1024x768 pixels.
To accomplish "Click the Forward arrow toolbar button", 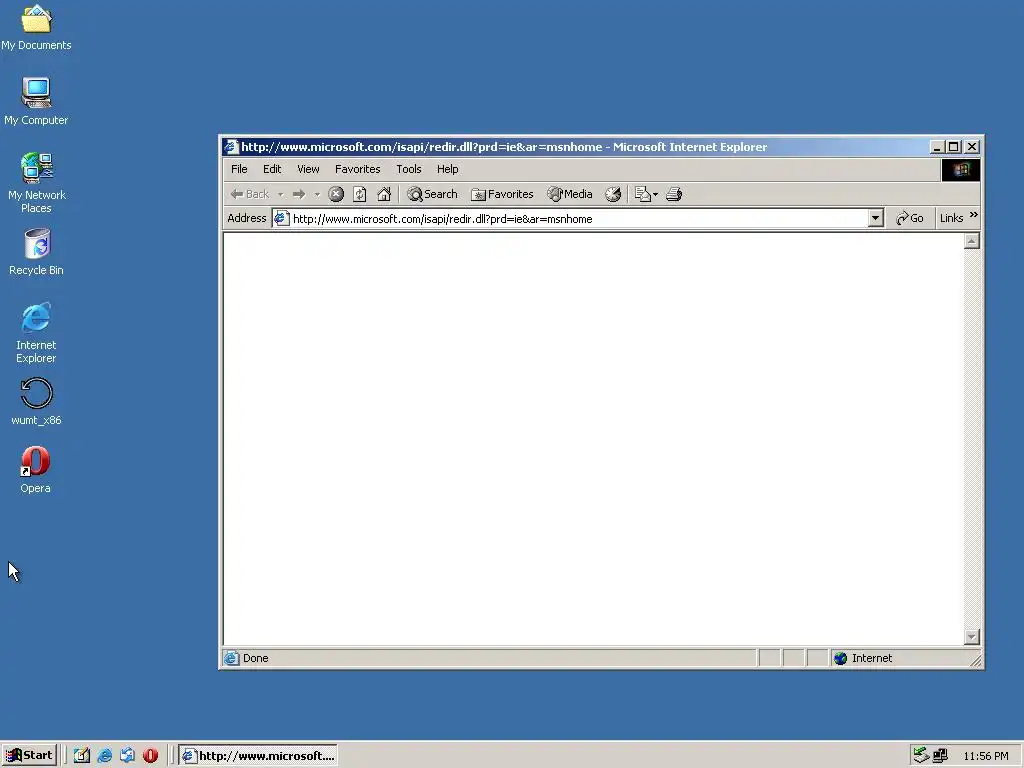I will 299,194.
